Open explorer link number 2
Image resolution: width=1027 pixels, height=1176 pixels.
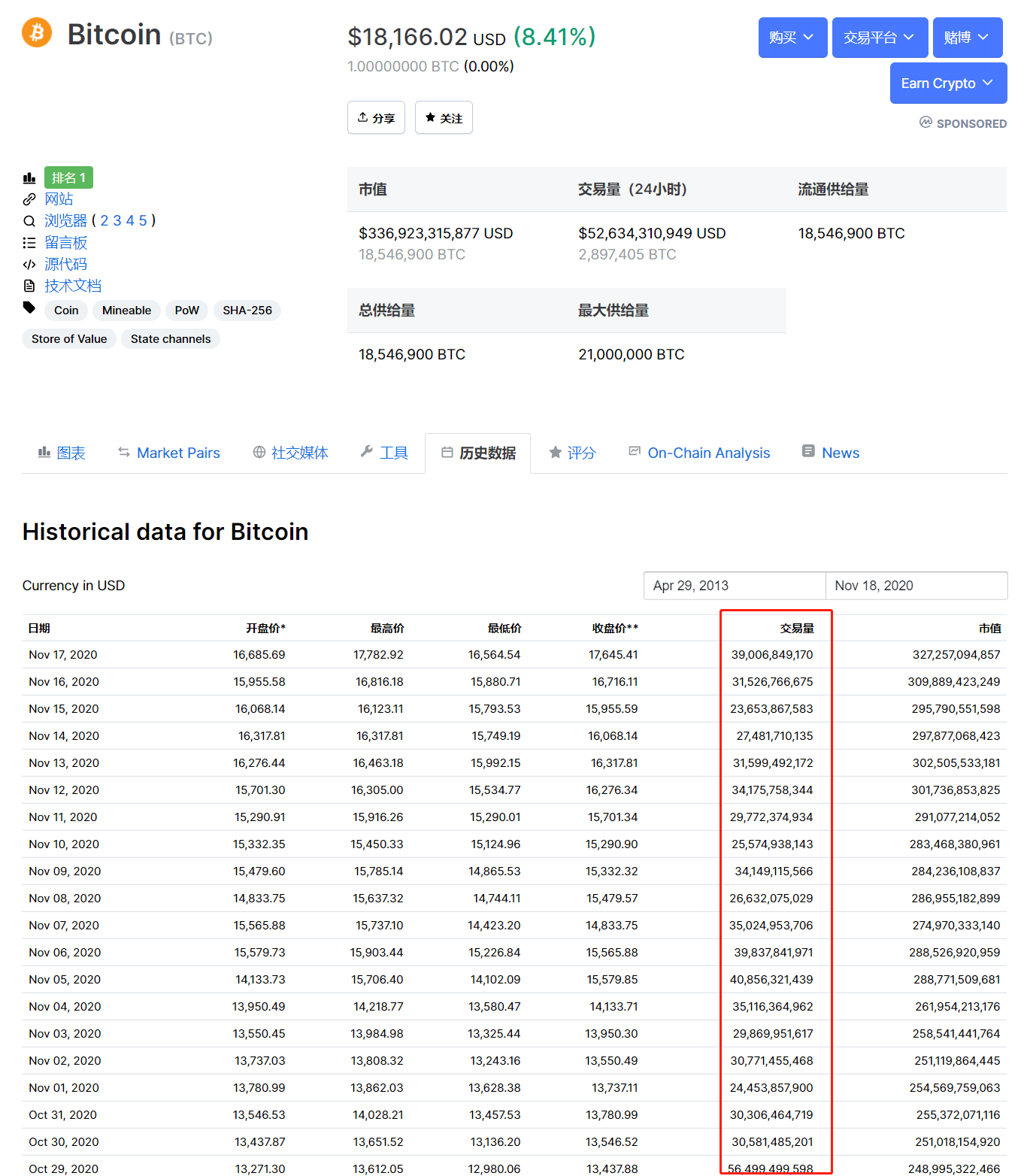tap(105, 221)
